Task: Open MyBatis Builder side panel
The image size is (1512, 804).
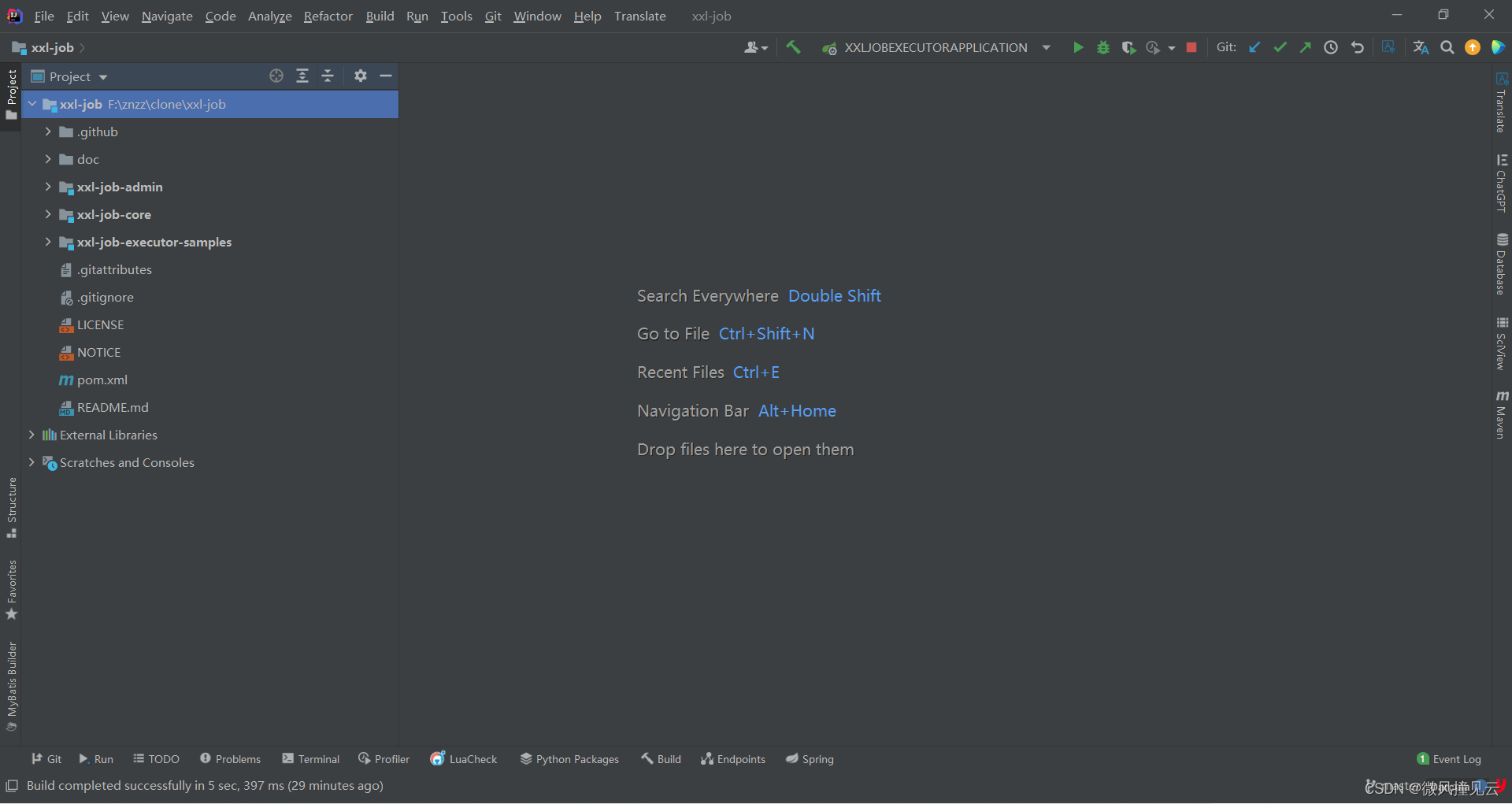Action: click(x=11, y=687)
